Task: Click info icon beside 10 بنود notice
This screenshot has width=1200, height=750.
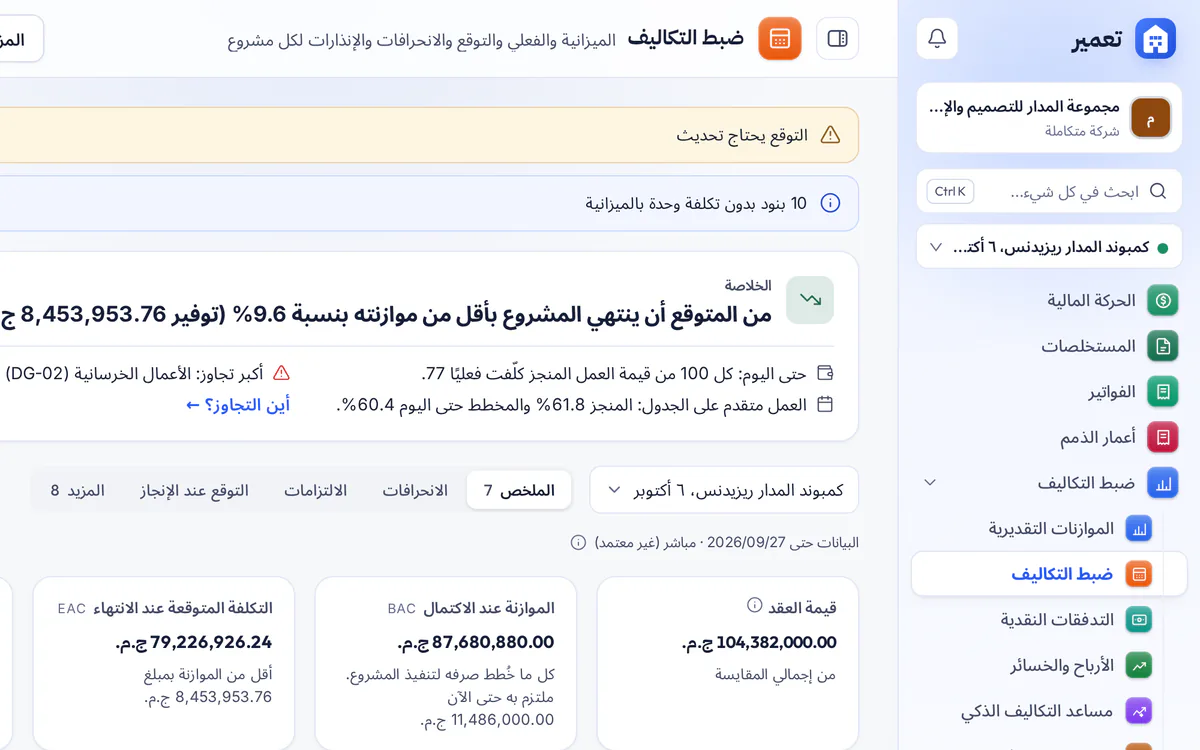Action: (x=830, y=203)
